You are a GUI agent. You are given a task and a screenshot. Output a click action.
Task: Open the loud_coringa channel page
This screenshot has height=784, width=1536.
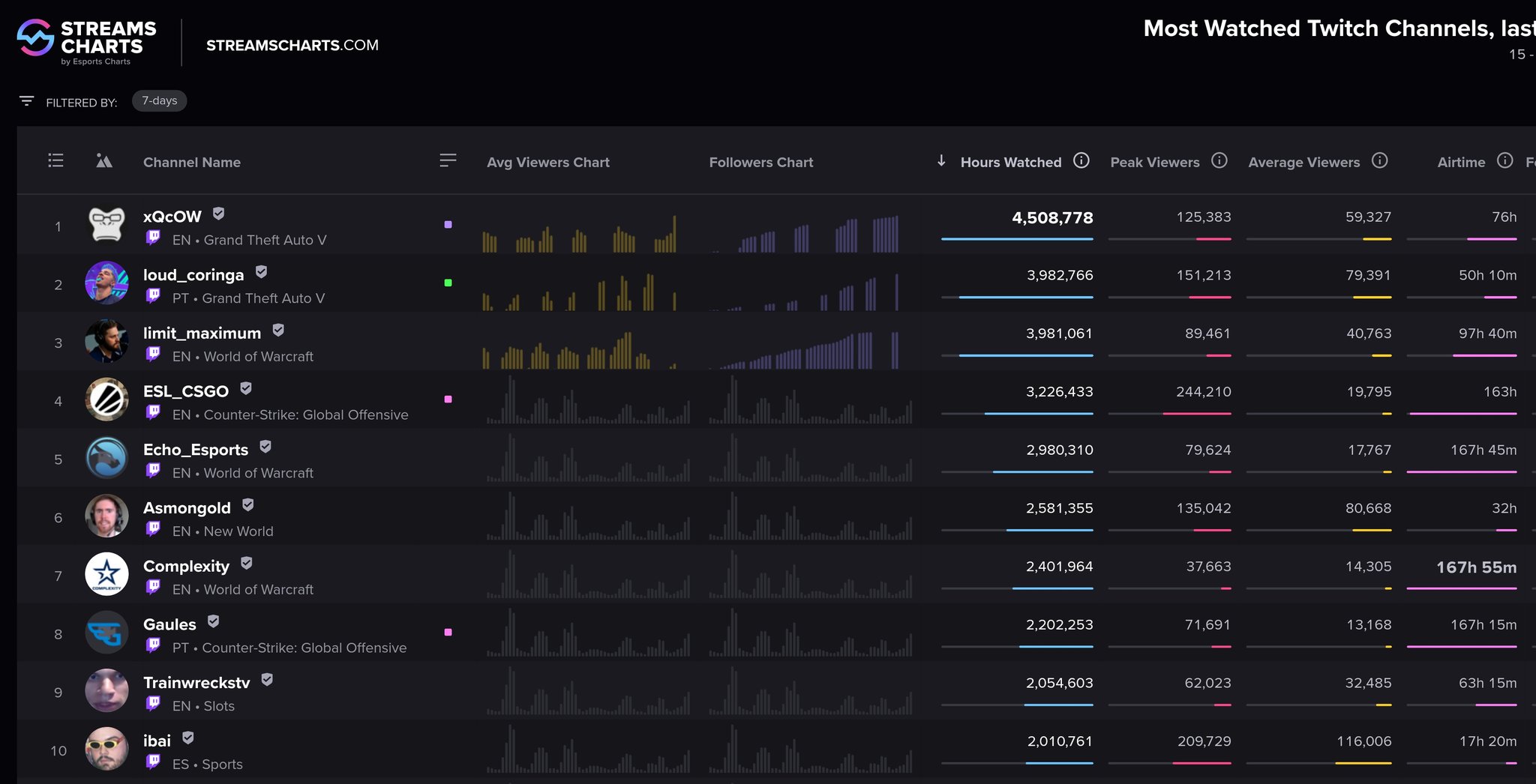point(193,275)
